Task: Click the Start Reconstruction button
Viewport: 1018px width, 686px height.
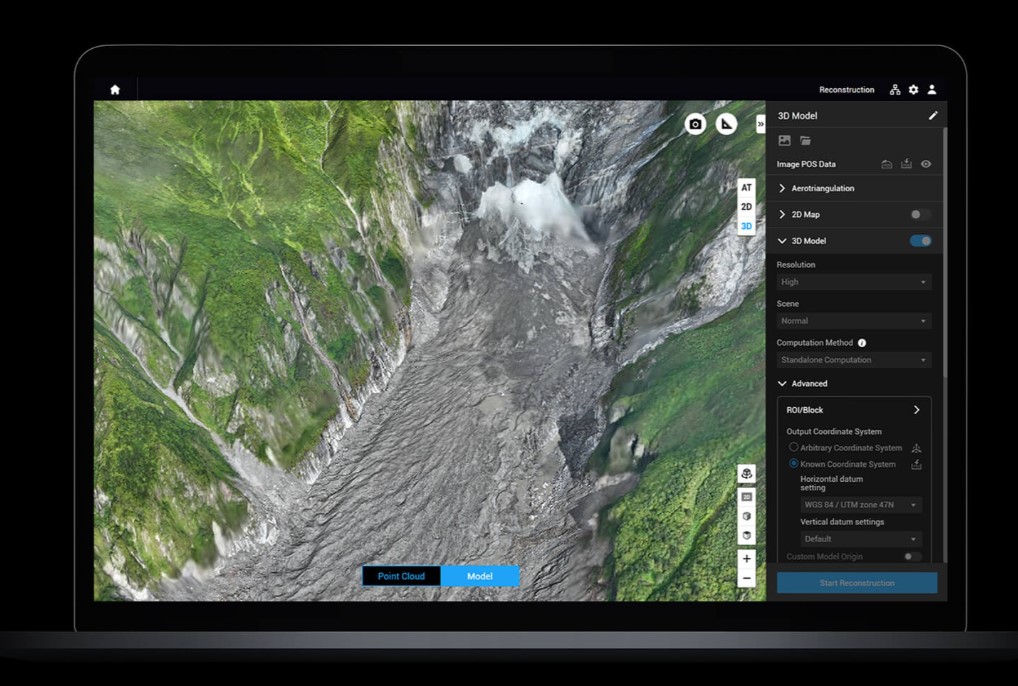Action: tap(857, 583)
